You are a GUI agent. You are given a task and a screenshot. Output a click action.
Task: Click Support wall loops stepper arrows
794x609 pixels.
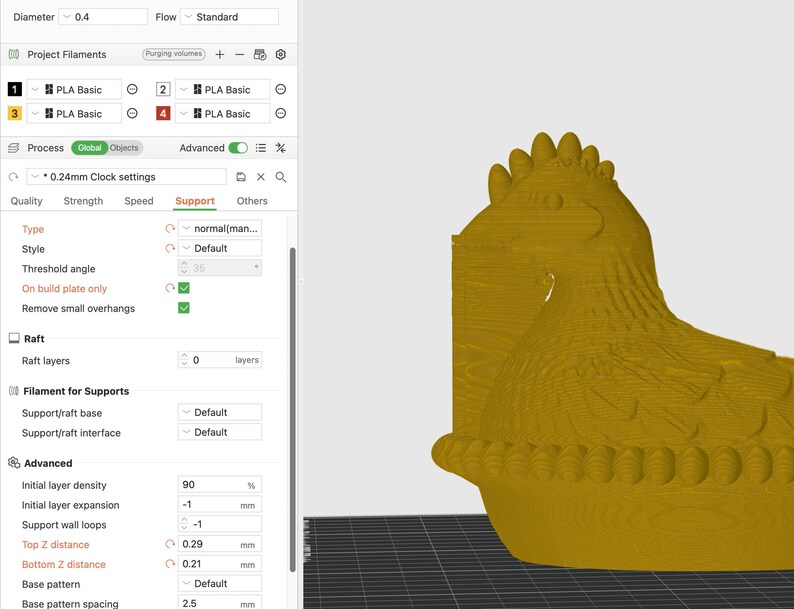point(184,524)
